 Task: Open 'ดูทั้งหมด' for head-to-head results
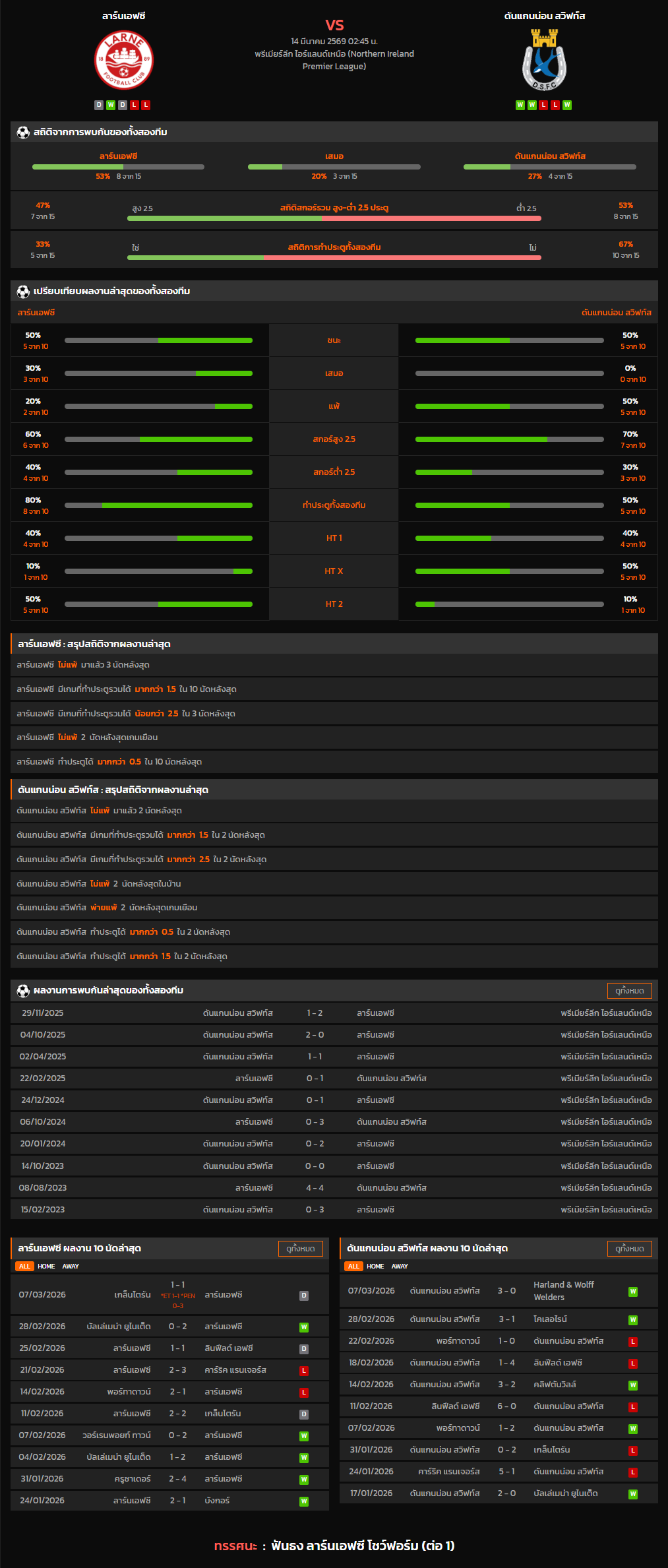[x=629, y=991]
